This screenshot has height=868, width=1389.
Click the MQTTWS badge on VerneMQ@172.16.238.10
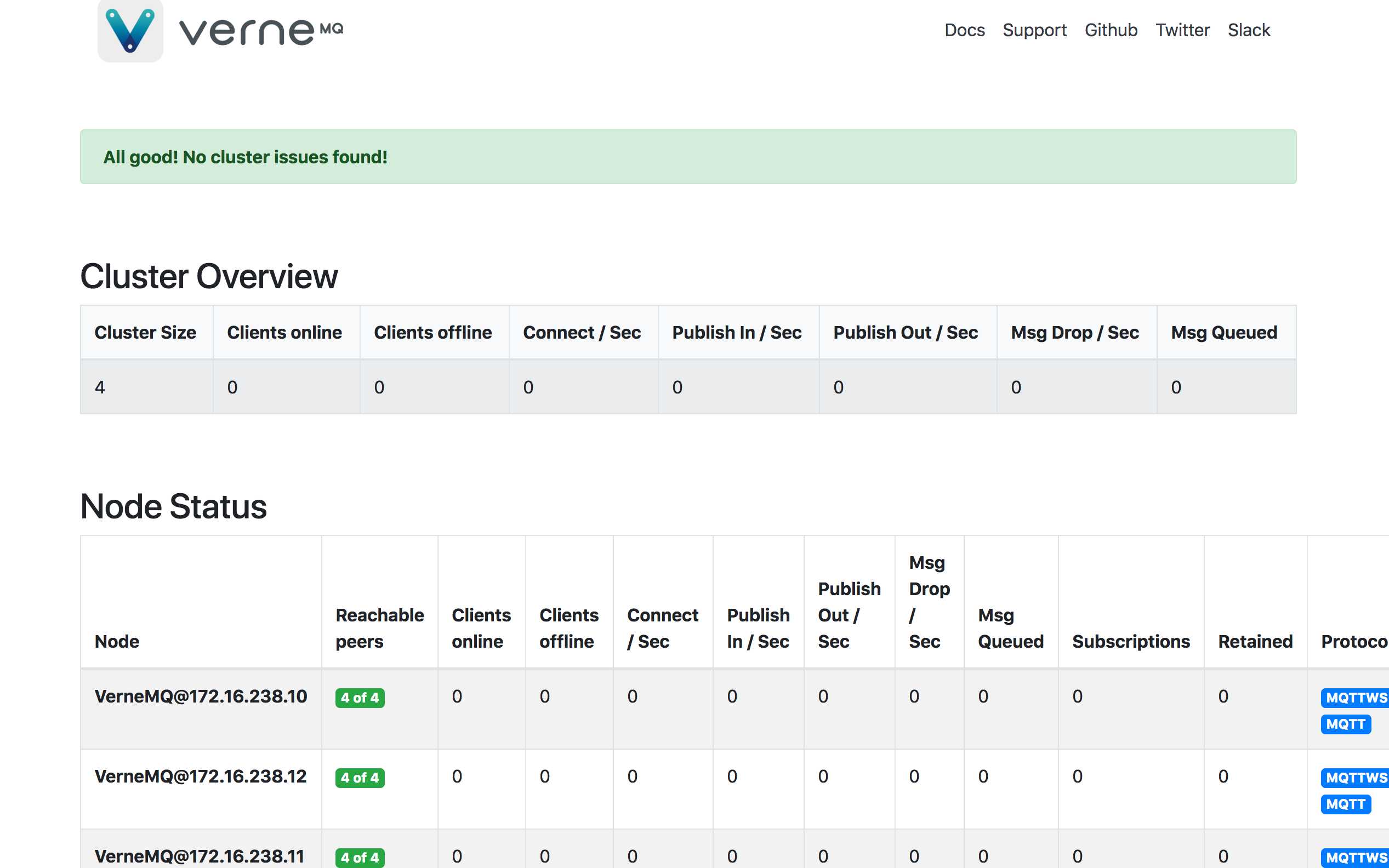[x=1356, y=697]
